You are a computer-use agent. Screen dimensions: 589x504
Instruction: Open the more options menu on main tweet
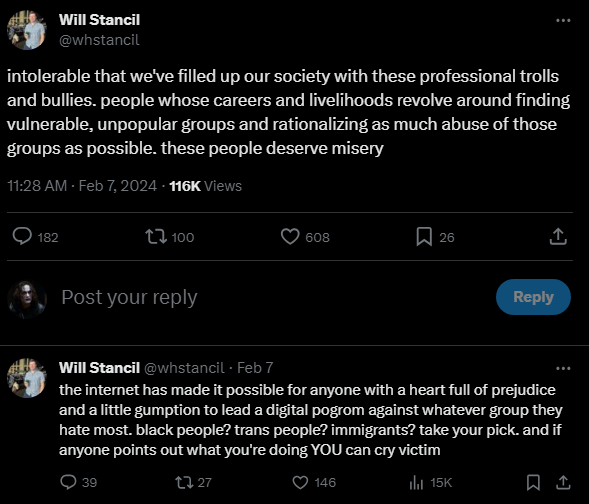[x=563, y=20]
